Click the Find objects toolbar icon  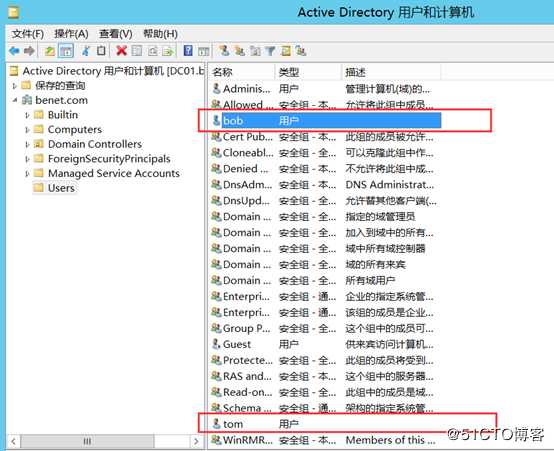(285, 51)
